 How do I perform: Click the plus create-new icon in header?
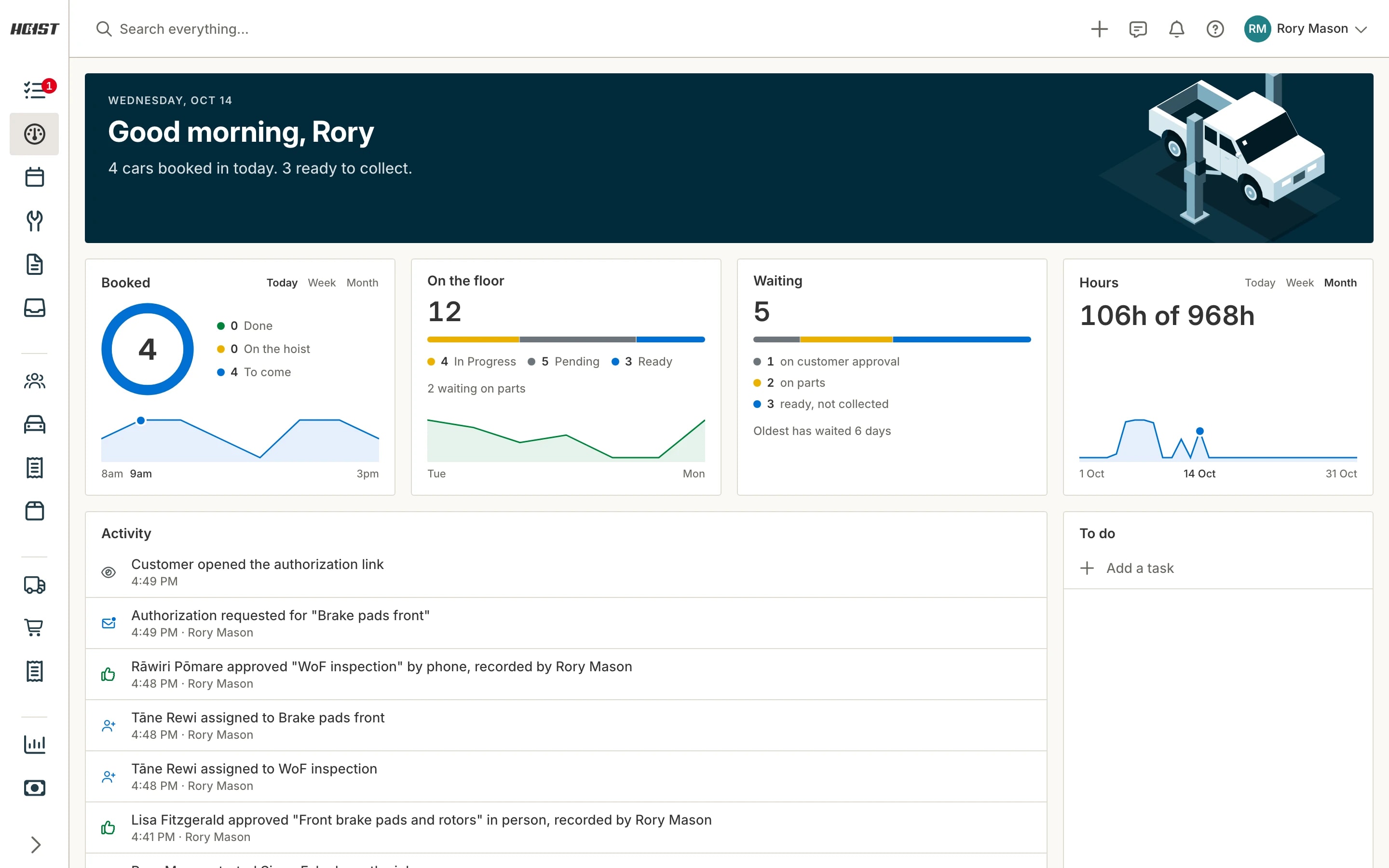[x=1099, y=29]
